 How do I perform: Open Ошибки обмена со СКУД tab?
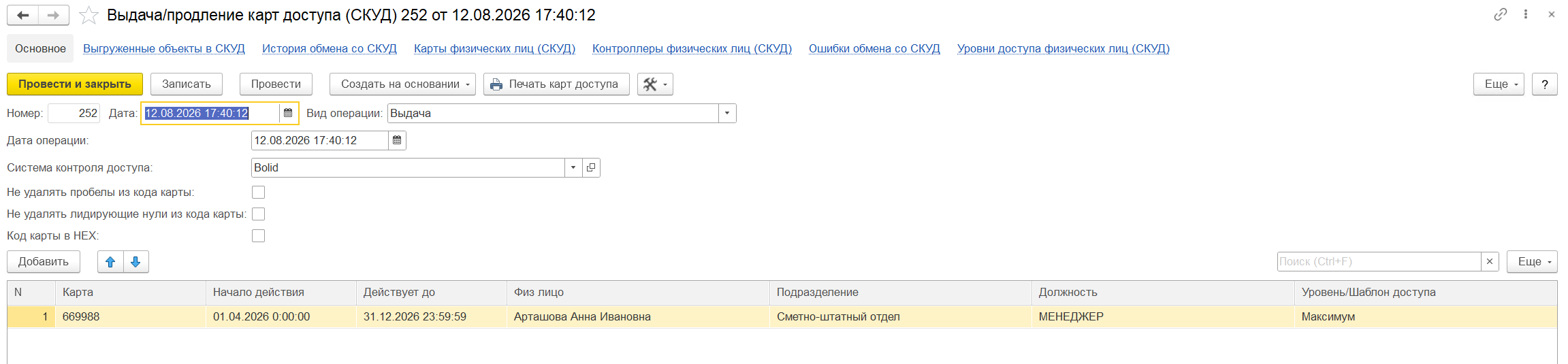pos(874,48)
